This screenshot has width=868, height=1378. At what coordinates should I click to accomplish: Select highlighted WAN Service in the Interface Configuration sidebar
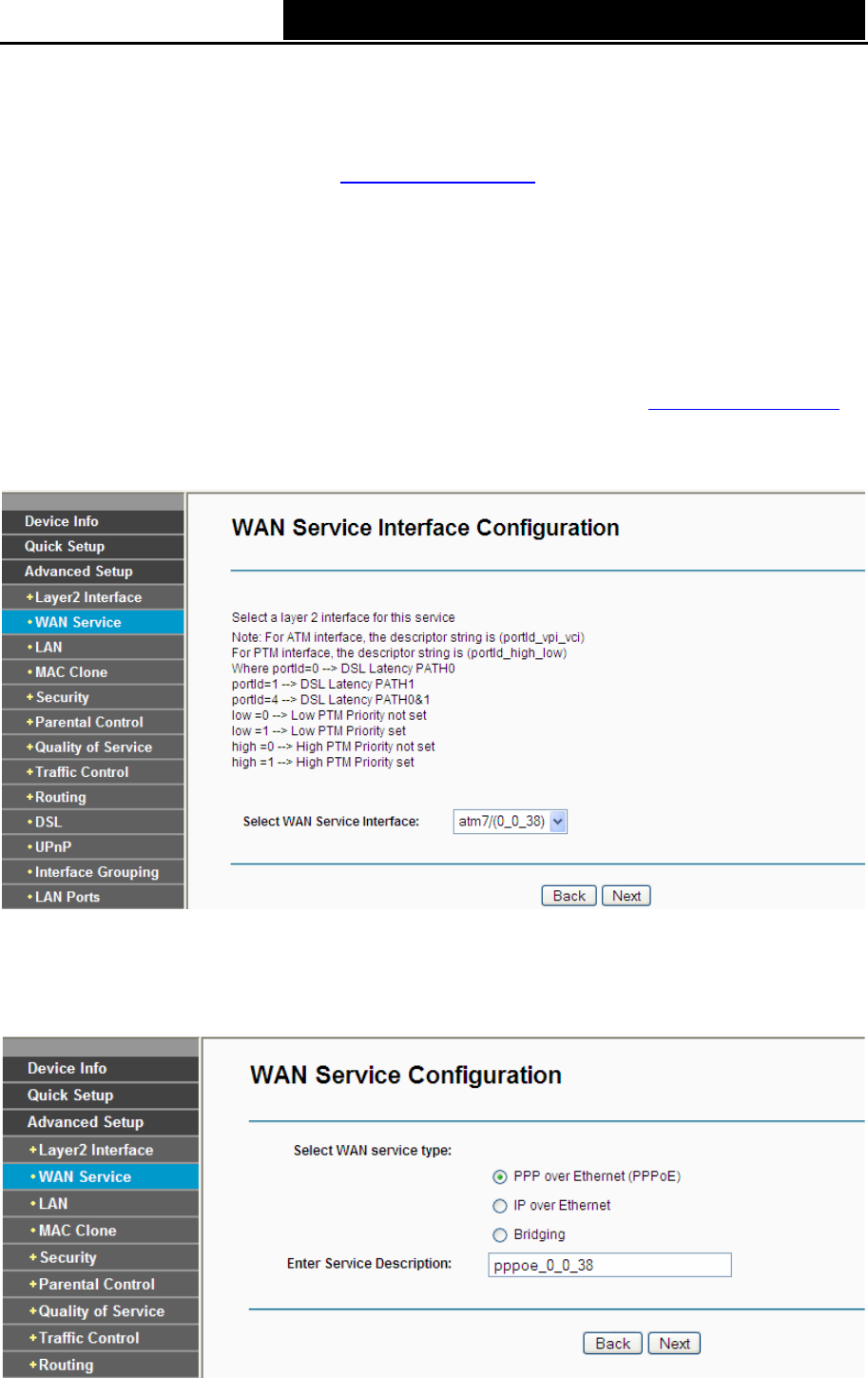(x=92, y=622)
